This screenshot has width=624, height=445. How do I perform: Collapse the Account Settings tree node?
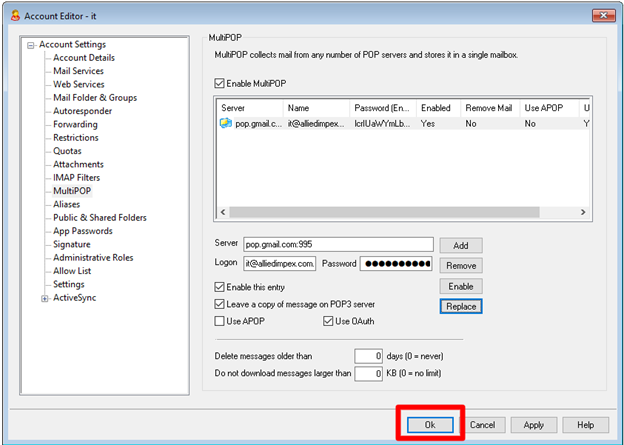(x=31, y=45)
